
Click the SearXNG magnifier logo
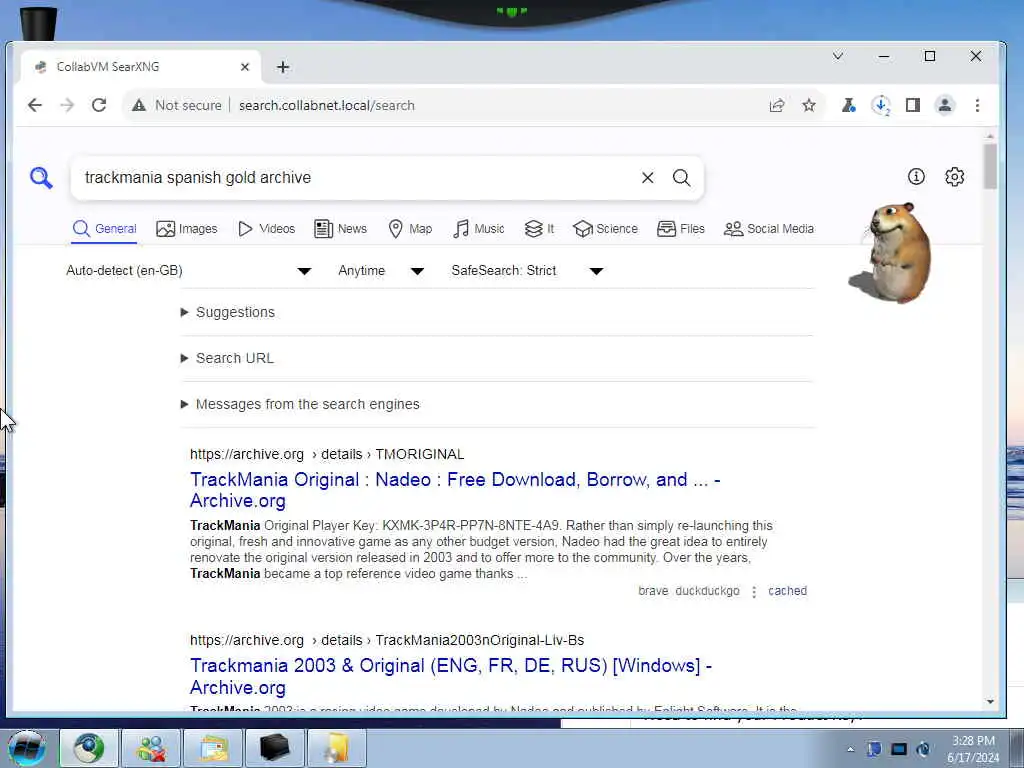40,178
